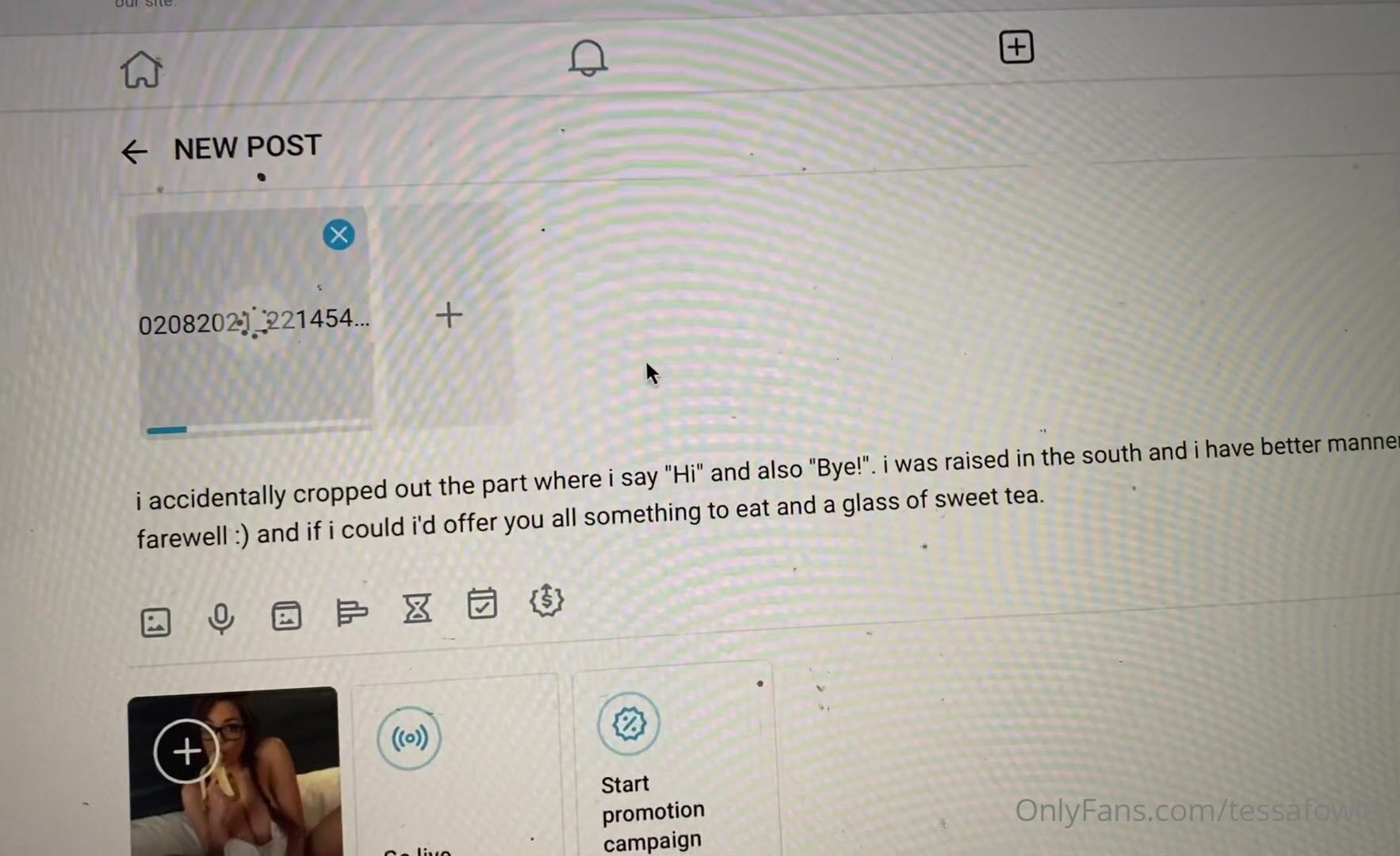
Task: Schedule the post with the calendar icon
Action: (x=482, y=604)
